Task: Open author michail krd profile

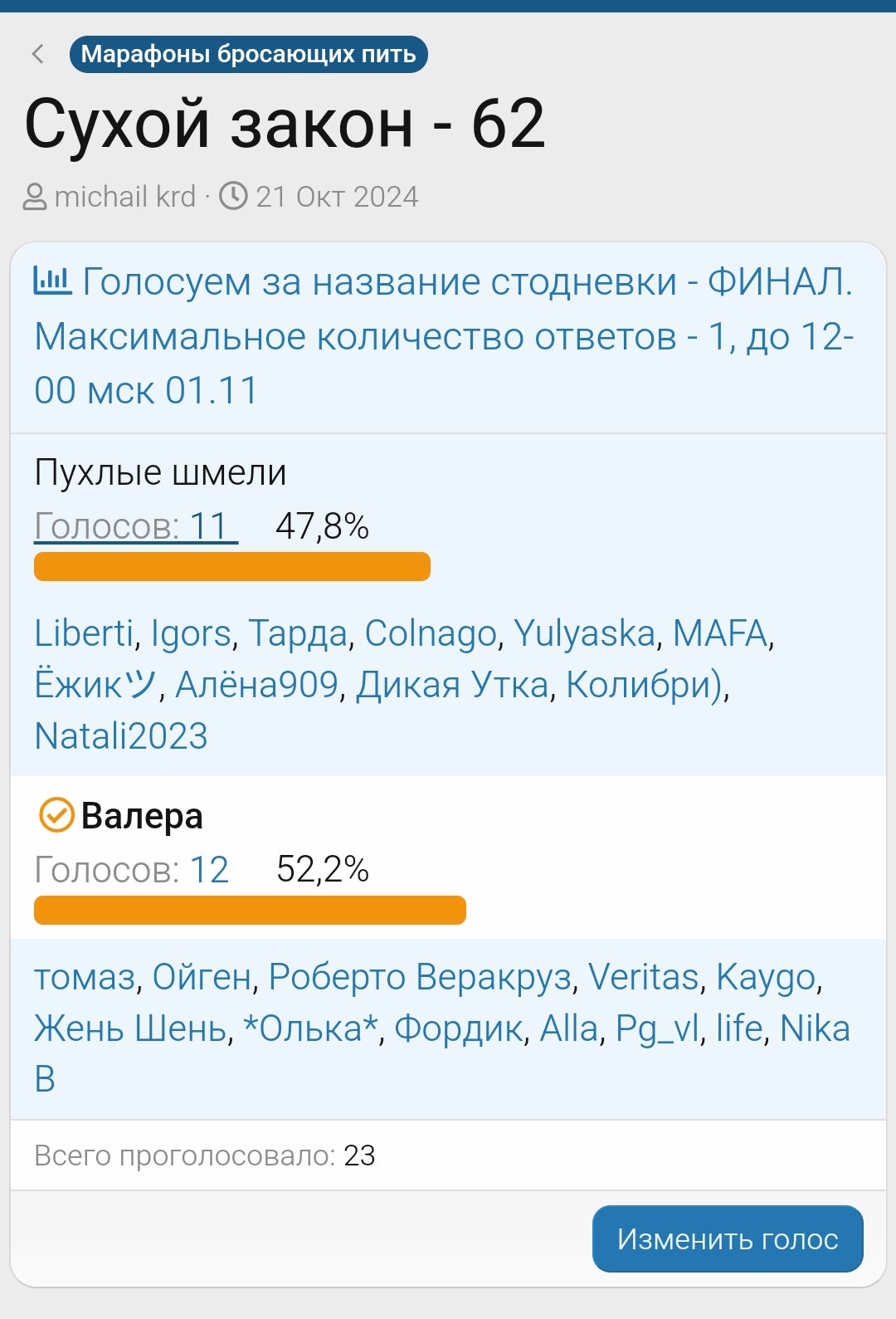Action: [x=124, y=197]
